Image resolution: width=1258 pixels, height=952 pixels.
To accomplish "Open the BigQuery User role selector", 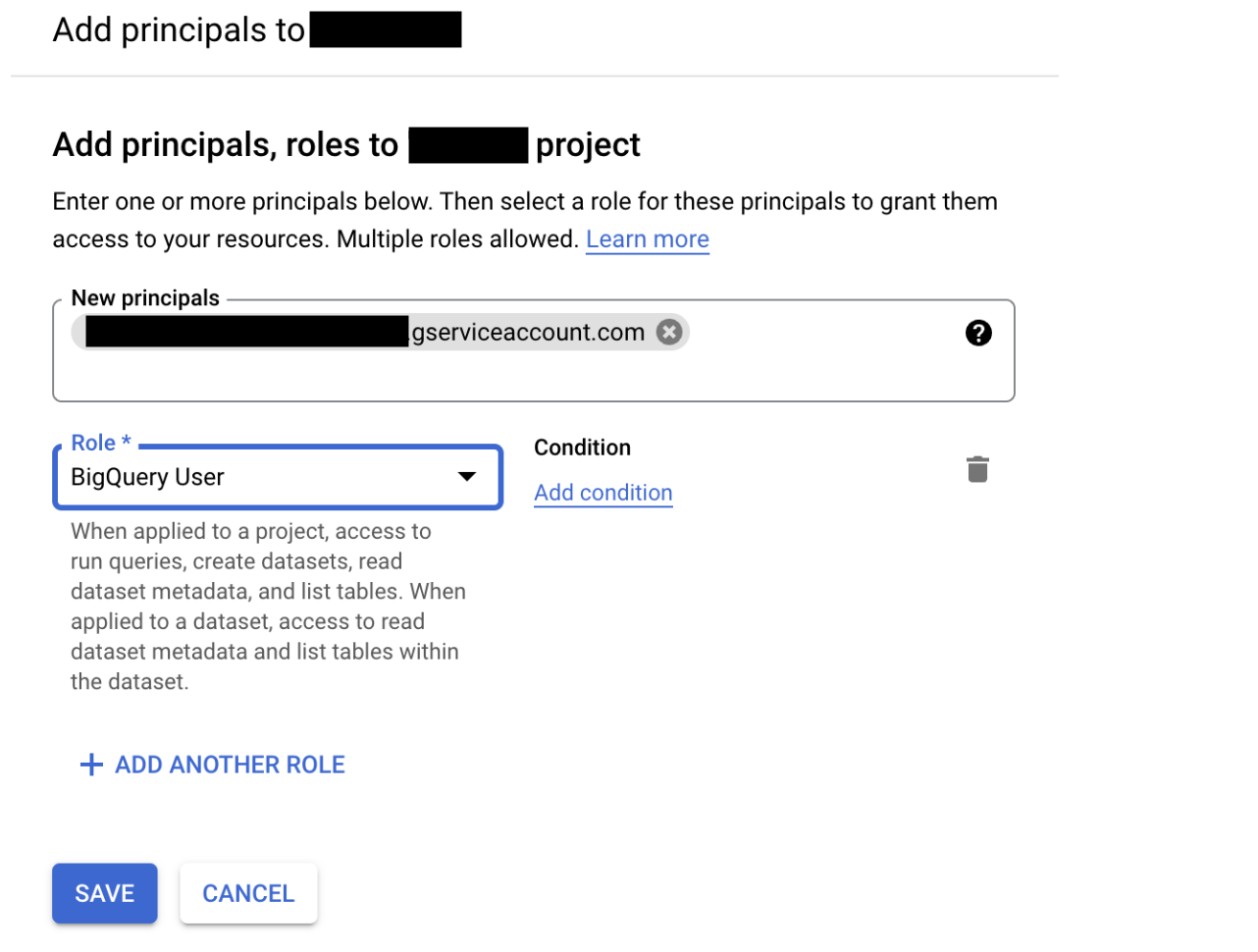I will pos(255,477).
